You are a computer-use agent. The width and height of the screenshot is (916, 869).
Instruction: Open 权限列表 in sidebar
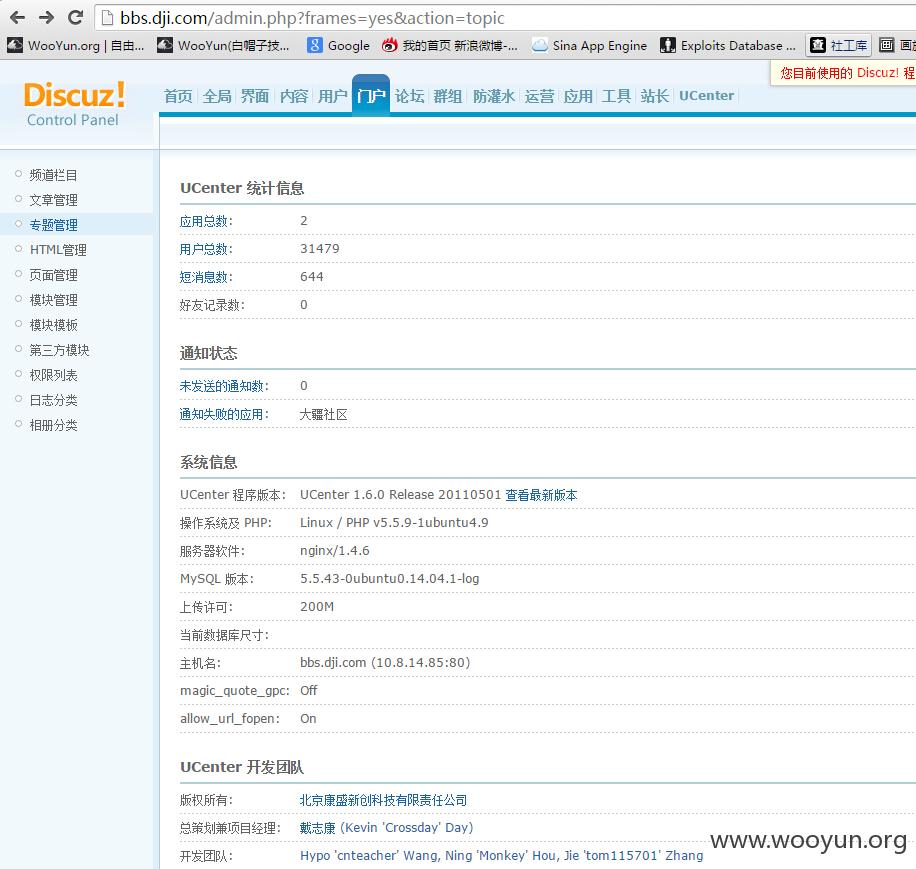(x=53, y=376)
